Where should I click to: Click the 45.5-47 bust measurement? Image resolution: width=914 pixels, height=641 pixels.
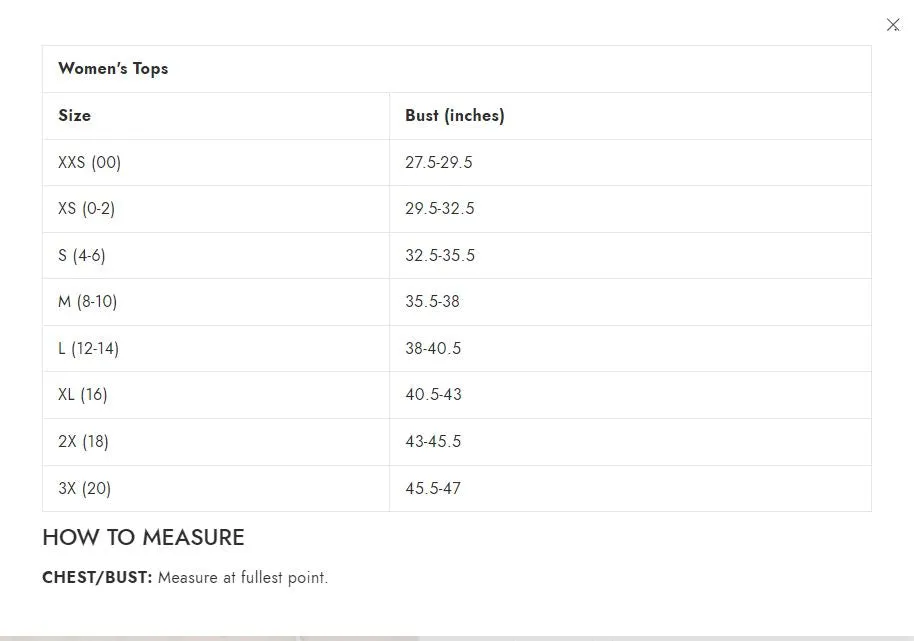point(433,488)
